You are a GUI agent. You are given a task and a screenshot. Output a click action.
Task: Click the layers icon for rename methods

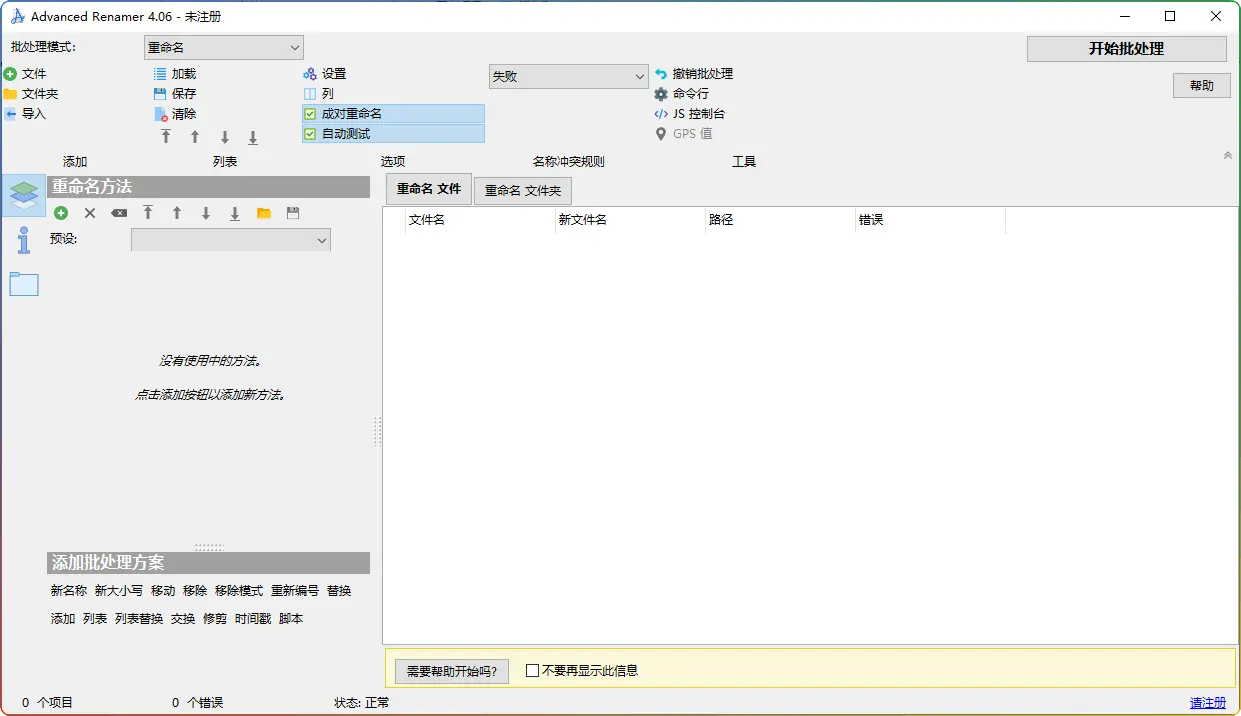tap(24, 195)
